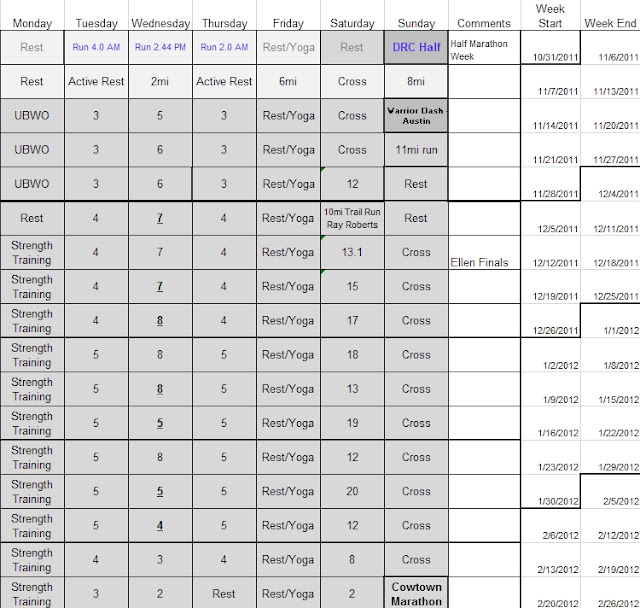Select the Thursday column header
This screenshot has width=640, height=608.
224,23
